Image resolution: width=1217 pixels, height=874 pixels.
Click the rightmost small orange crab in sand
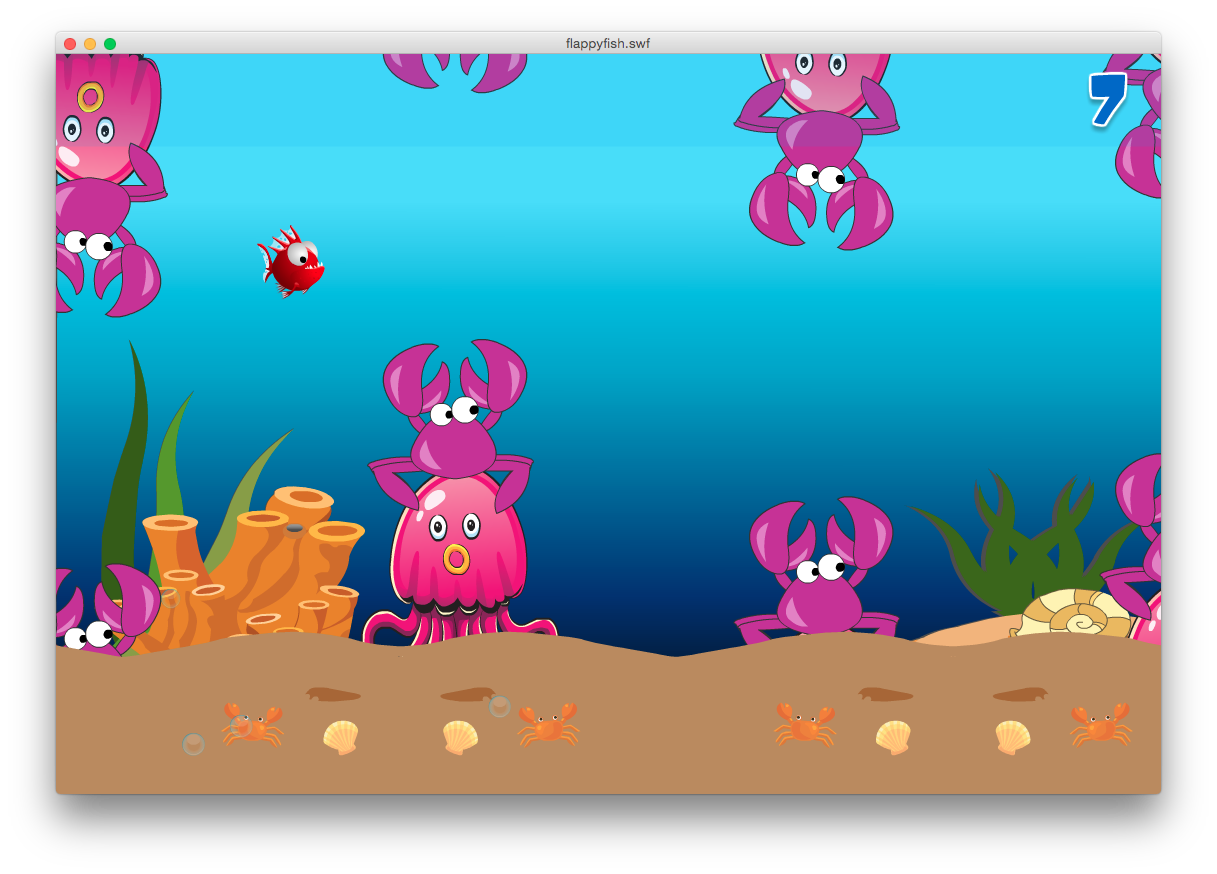[1100, 724]
